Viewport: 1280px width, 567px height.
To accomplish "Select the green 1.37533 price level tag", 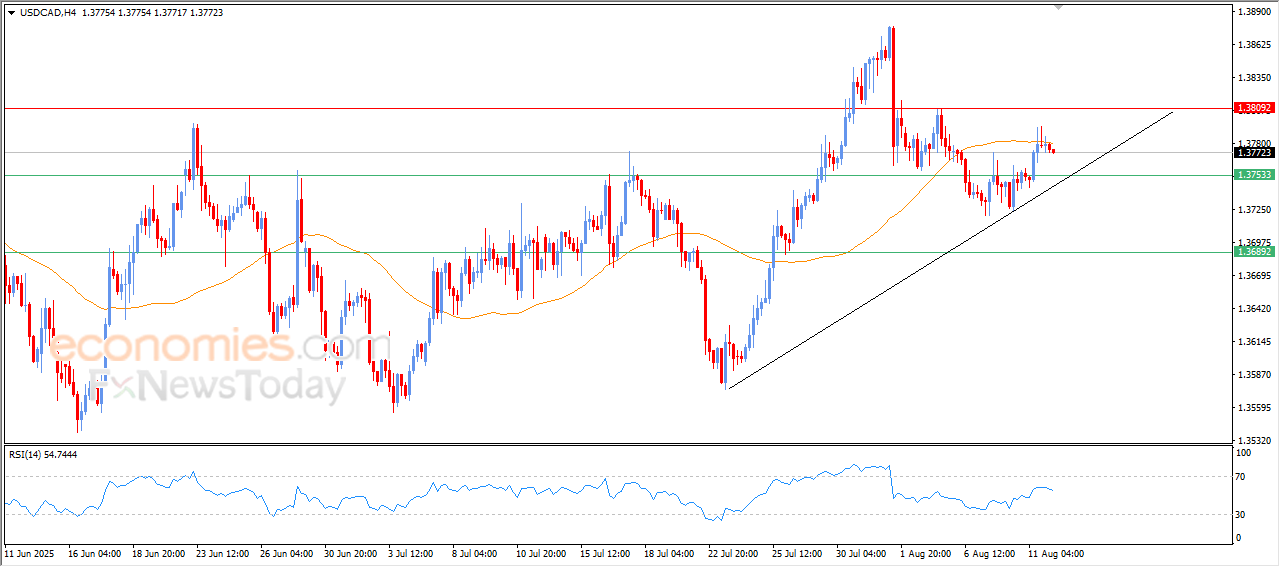I will pyautogui.click(x=1254, y=175).
